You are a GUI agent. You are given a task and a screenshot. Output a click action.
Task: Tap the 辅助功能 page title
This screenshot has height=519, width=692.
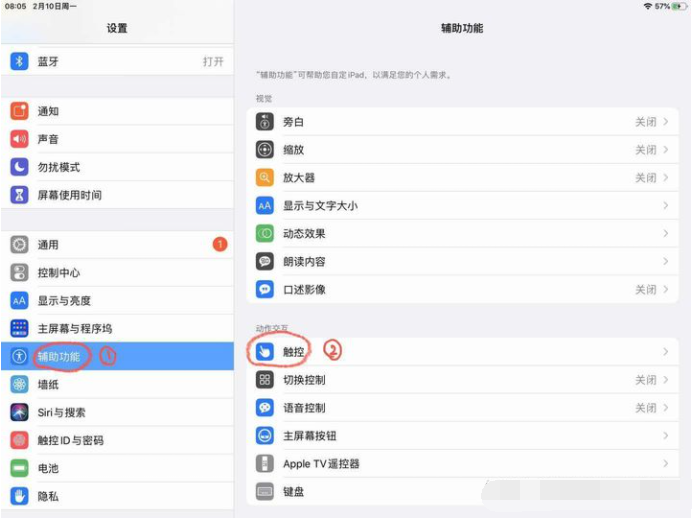(x=462, y=28)
